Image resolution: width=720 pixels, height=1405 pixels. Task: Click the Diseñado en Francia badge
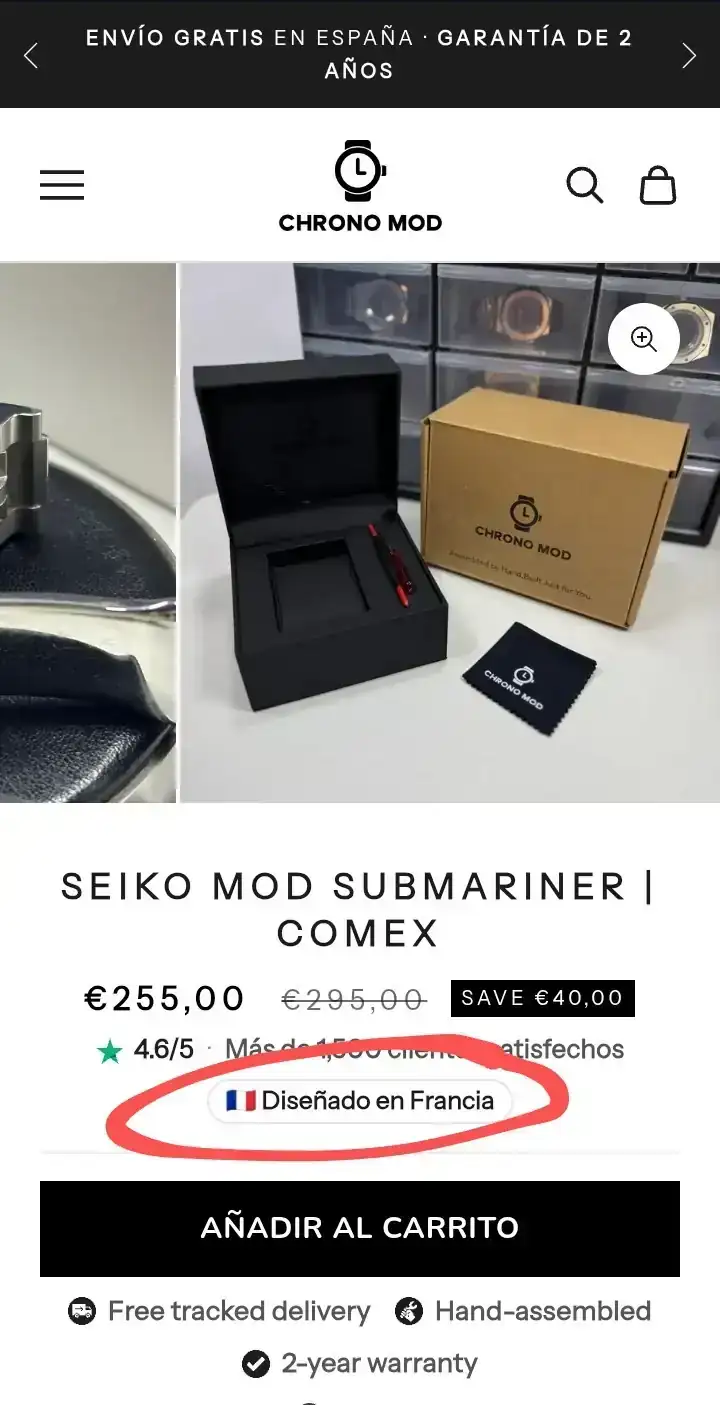[360, 1101]
